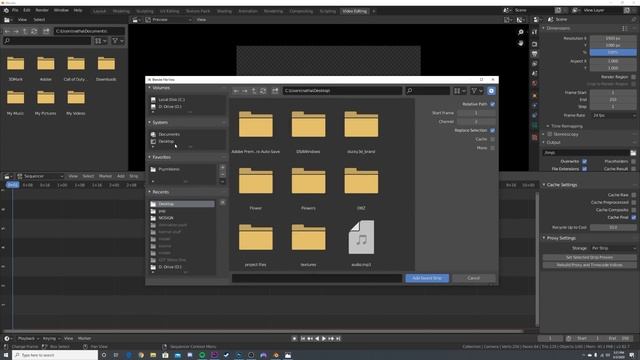Clear the Recents list icon
Viewport: 640px width, 360px height.
coord(222,203)
